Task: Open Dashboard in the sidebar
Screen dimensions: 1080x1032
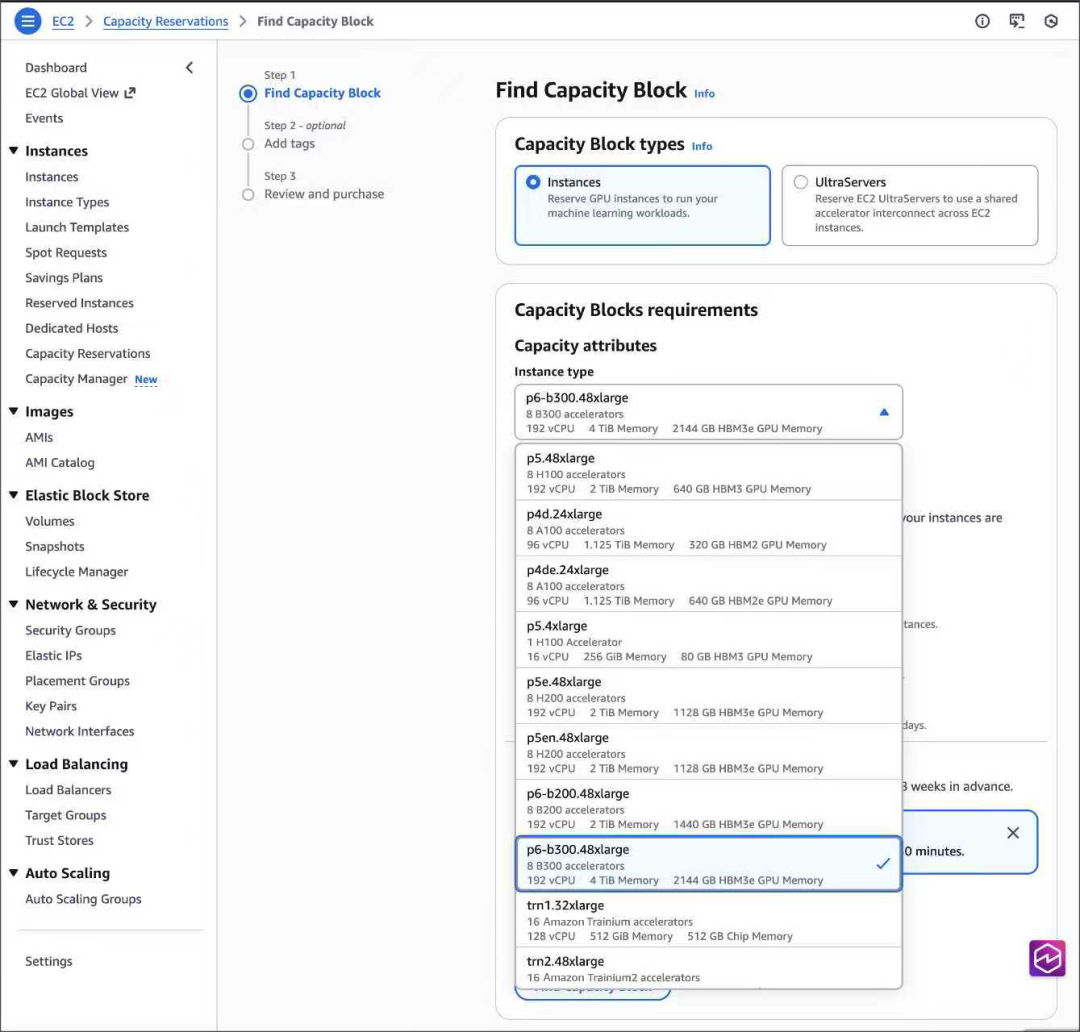Action: 56,68
